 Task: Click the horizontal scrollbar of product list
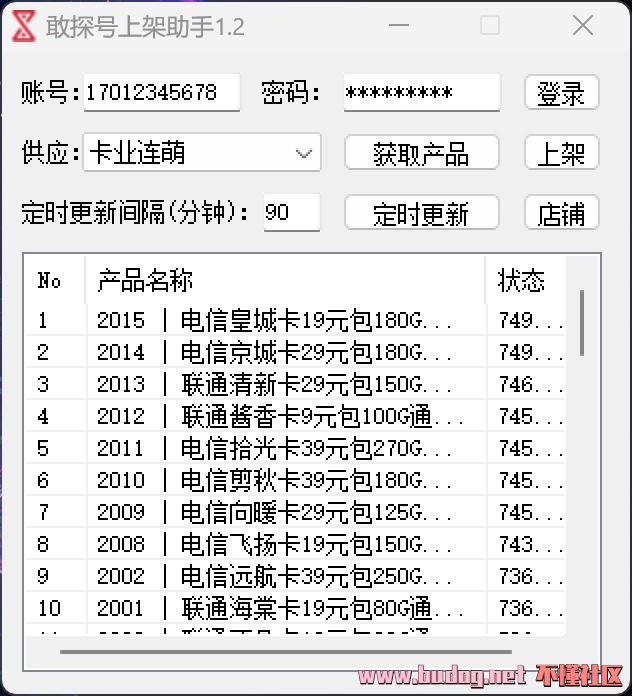286,652
